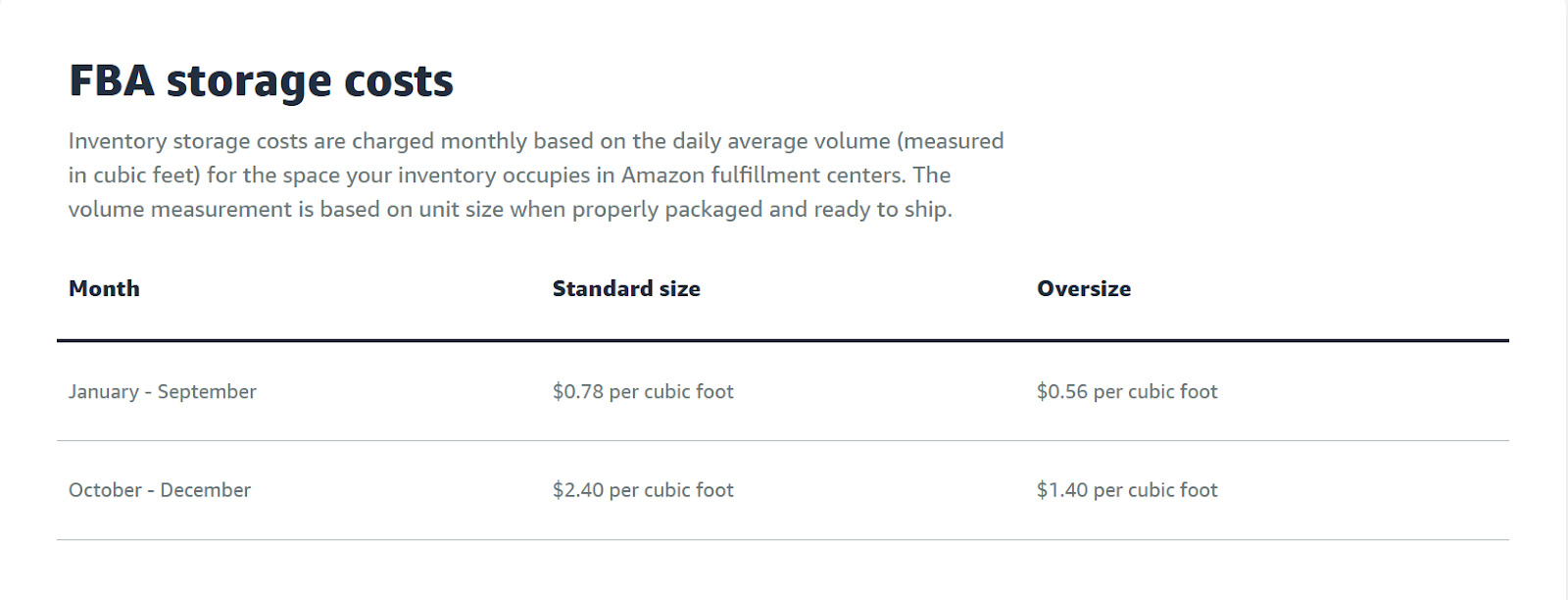The image size is (1568, 600).
Task: Select the "Standard size" column header
Action: (x=626, y=289)
